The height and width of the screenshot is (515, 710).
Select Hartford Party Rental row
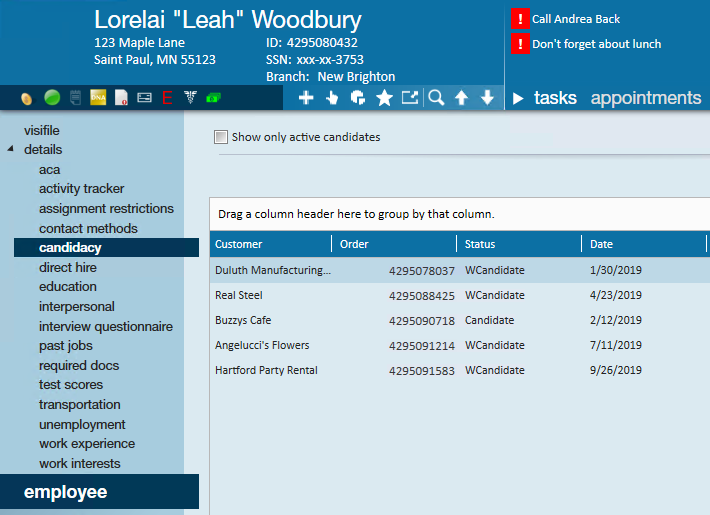460,370
